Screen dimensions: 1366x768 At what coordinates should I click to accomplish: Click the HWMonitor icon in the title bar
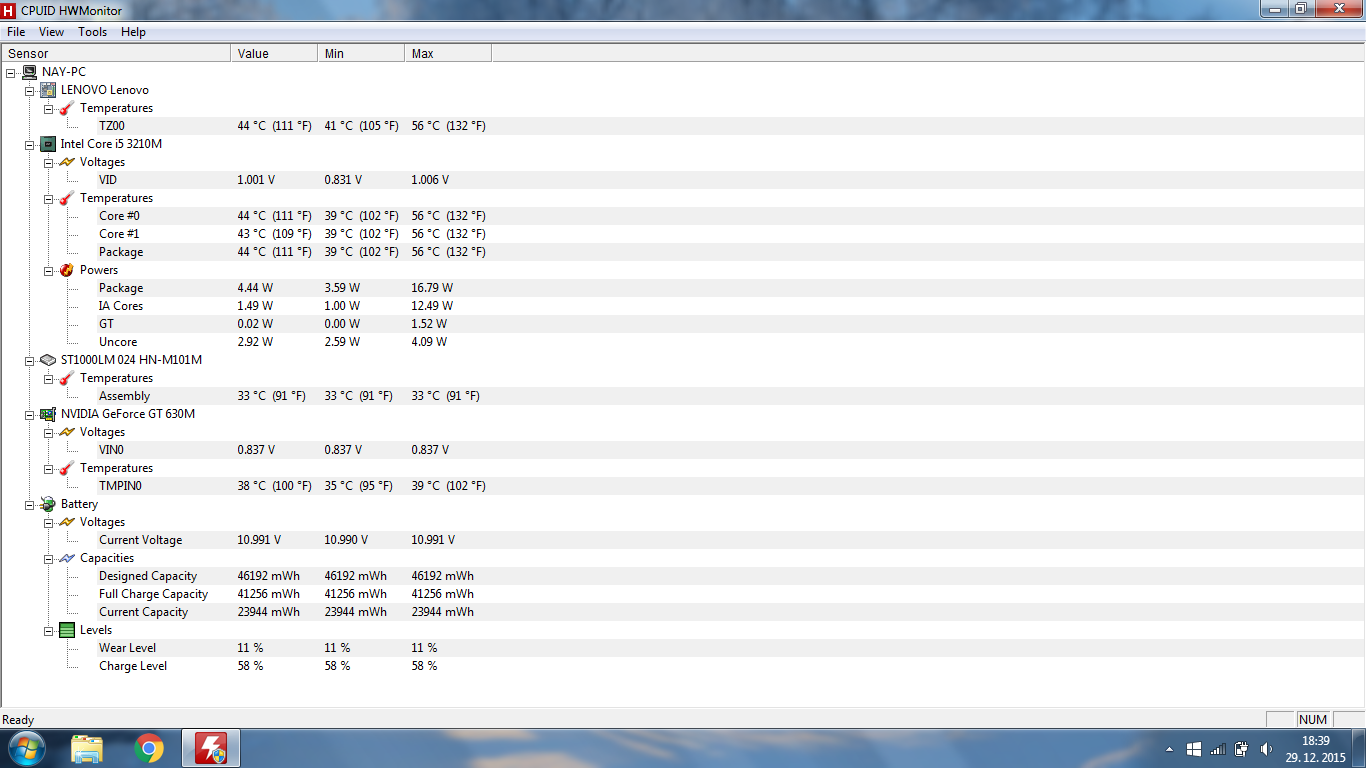pos(9,9)
